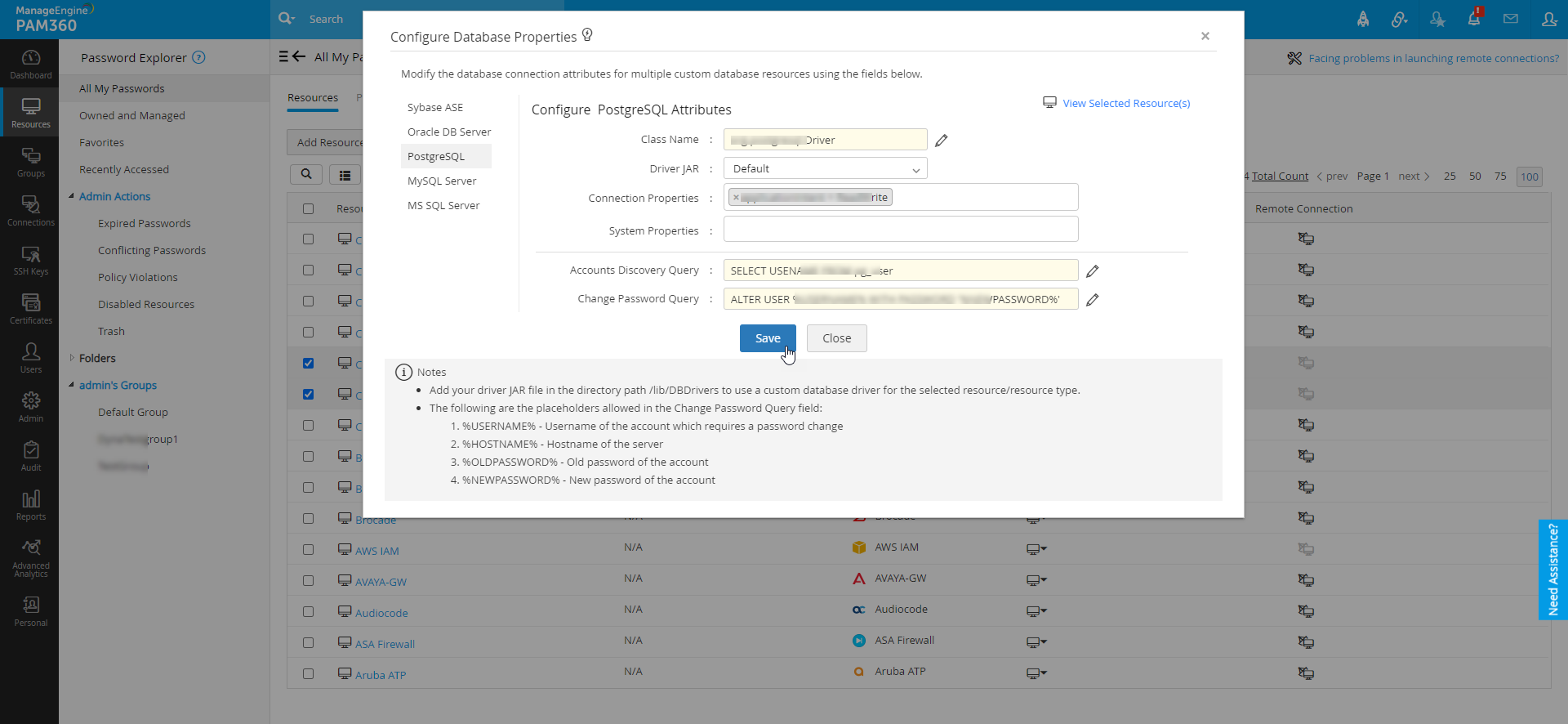Click the pencil icon beside Class Name
Image resolution: width=1568 pixels, height=724 pixels.
coord(941,141)
